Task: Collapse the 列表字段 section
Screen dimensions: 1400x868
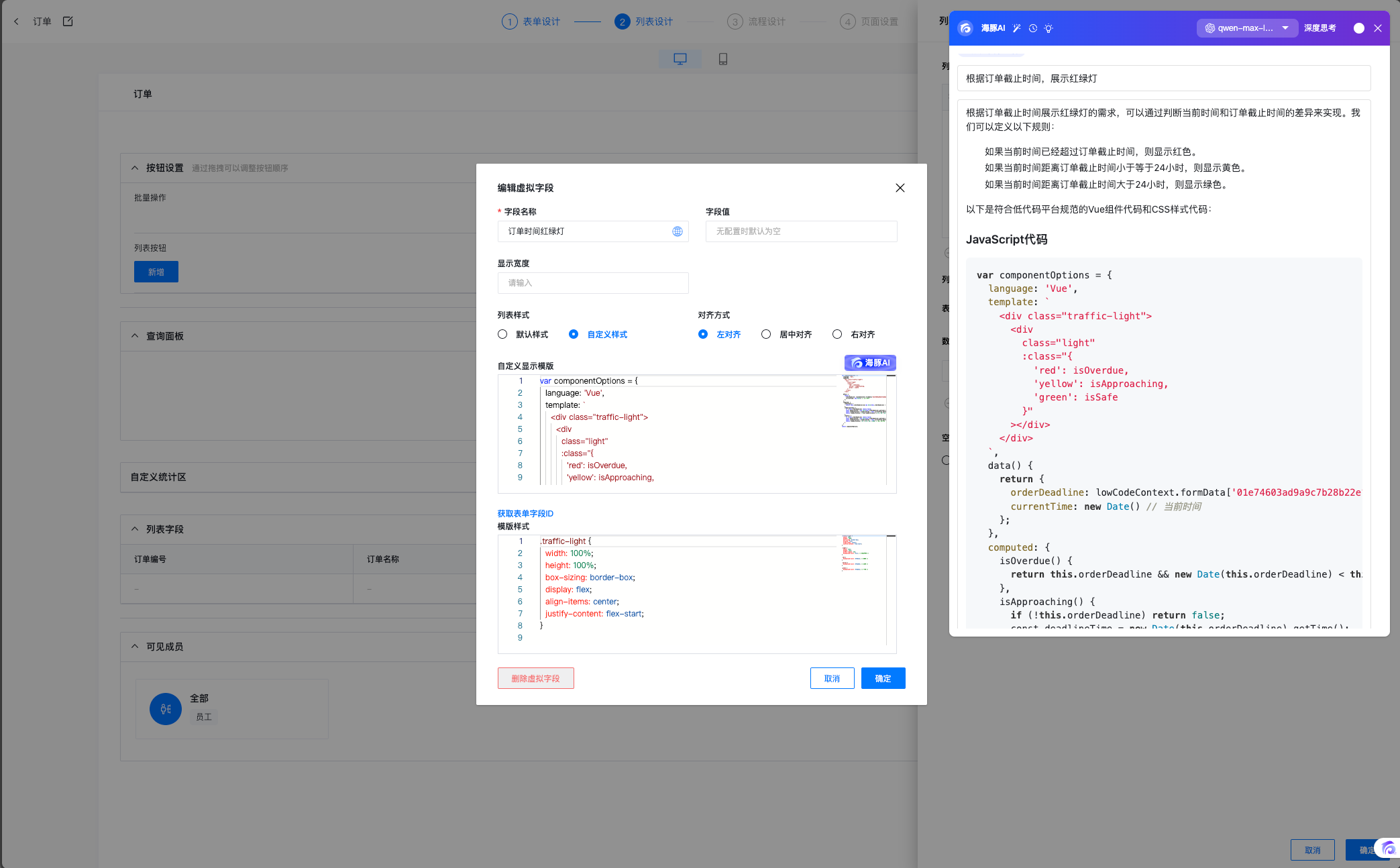Action: (x=135, y=529)
